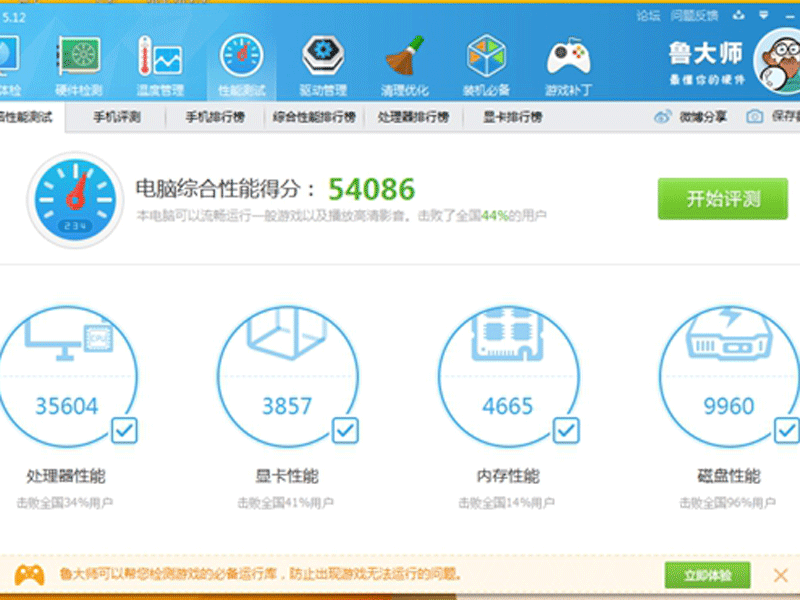Click the 磁盘性能 label

(x=729, y=476)
